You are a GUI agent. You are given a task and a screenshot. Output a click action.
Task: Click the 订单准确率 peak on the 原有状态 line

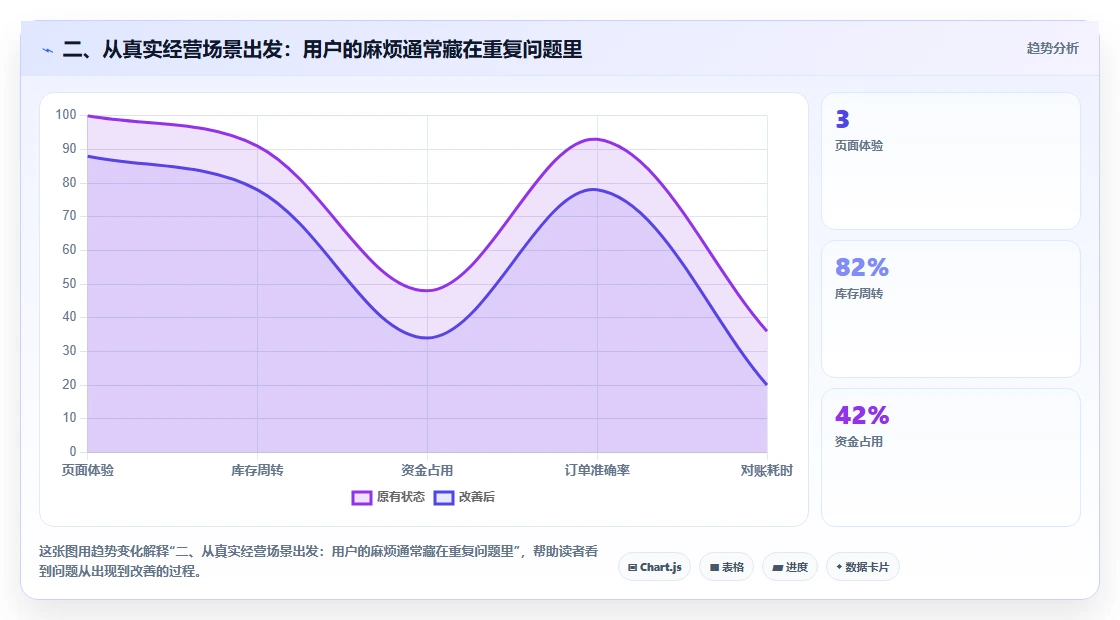tap(597, 139)
